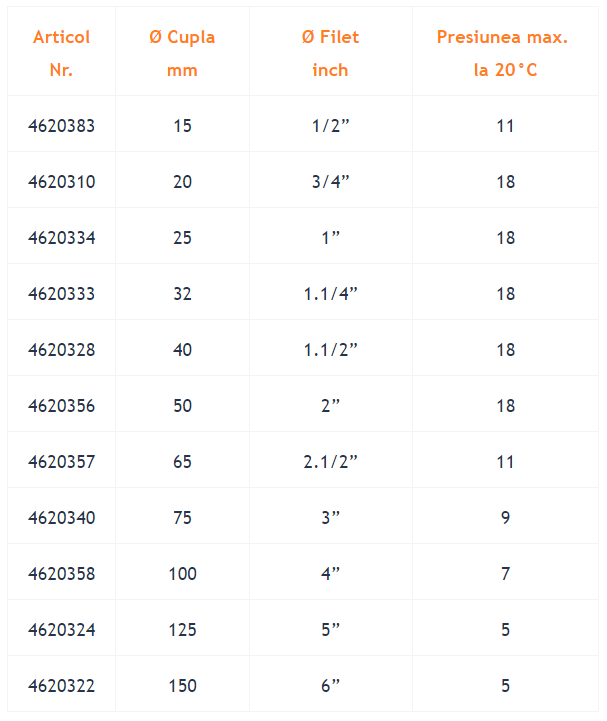
Task: Click the Ø Filet inch column header
Action: click(330, 53)
